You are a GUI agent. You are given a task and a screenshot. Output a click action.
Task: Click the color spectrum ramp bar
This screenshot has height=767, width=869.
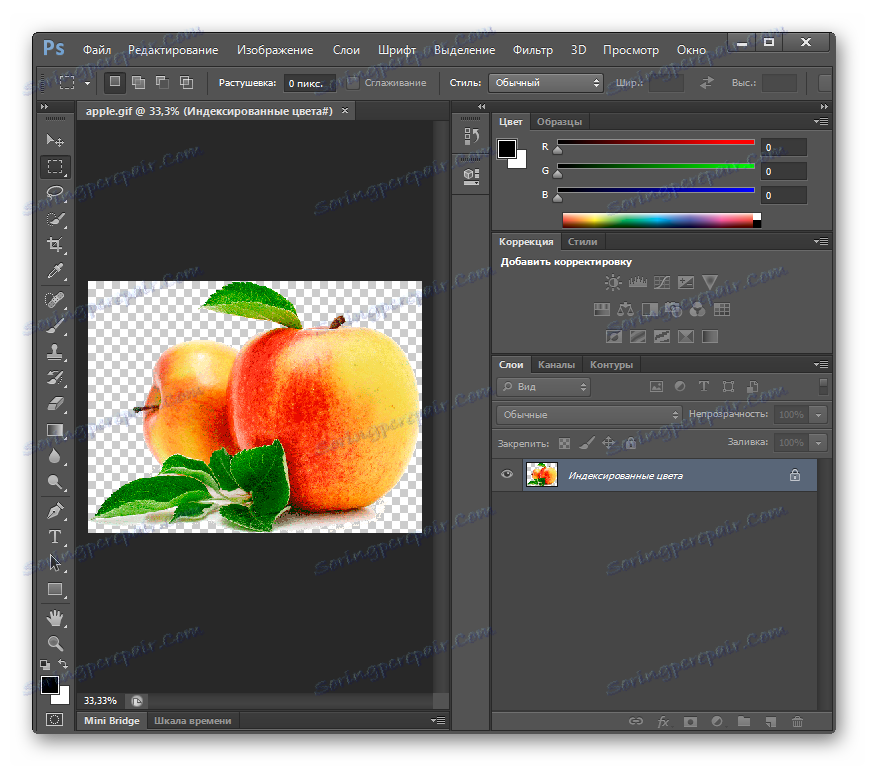click(x=658, y=220)
